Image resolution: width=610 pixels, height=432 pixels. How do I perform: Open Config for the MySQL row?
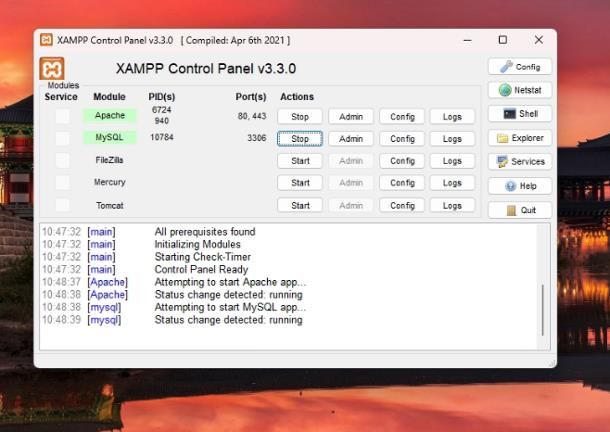pos(402,139)
